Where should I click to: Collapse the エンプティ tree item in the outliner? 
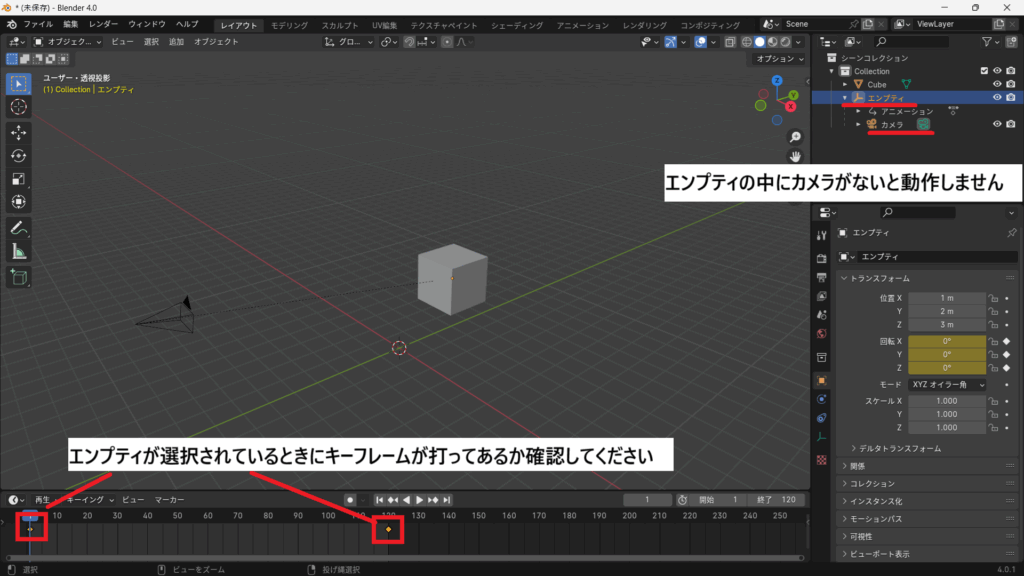point(845,98)
